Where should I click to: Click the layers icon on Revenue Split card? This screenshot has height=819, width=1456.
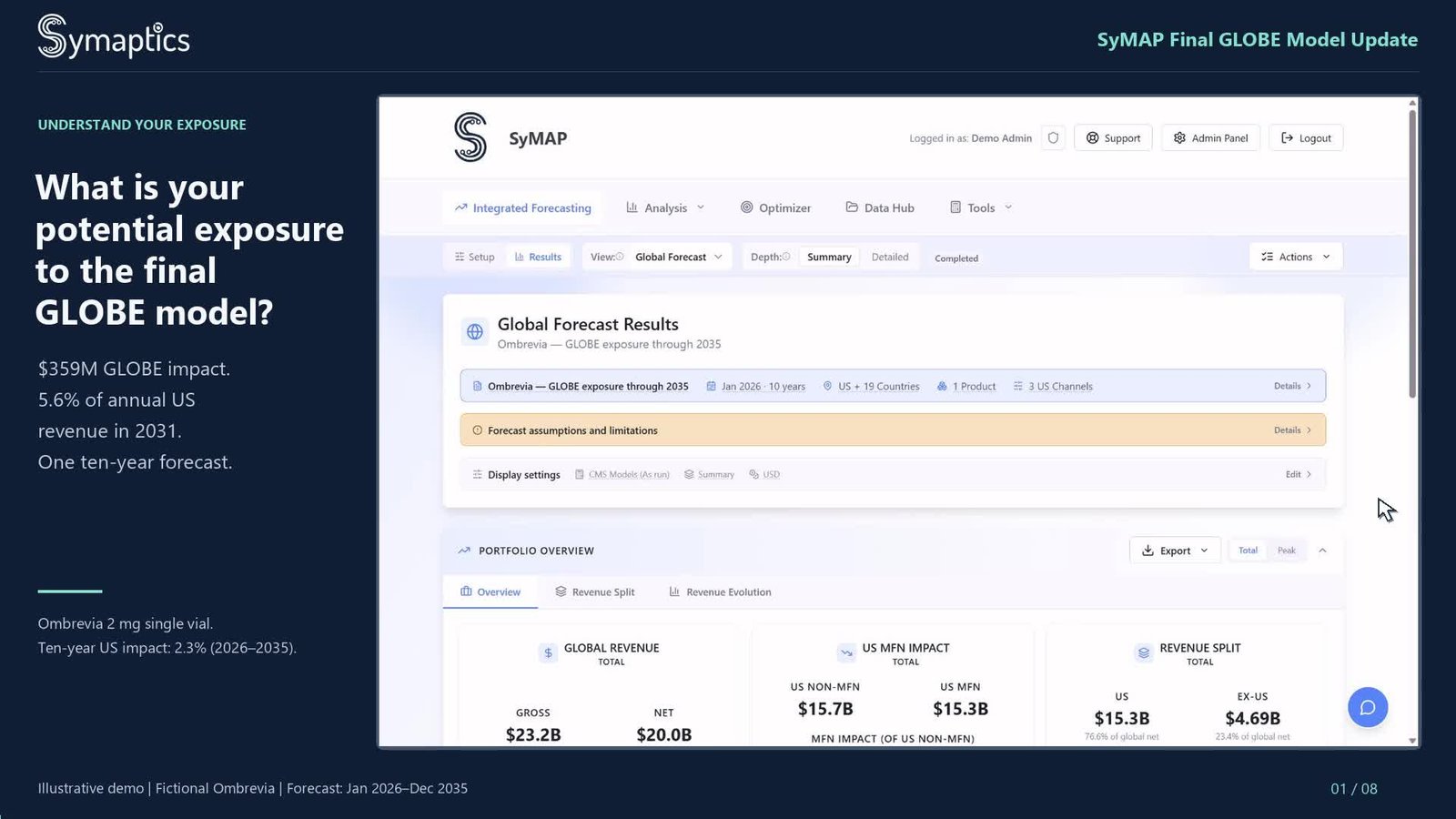[1144, 652]
